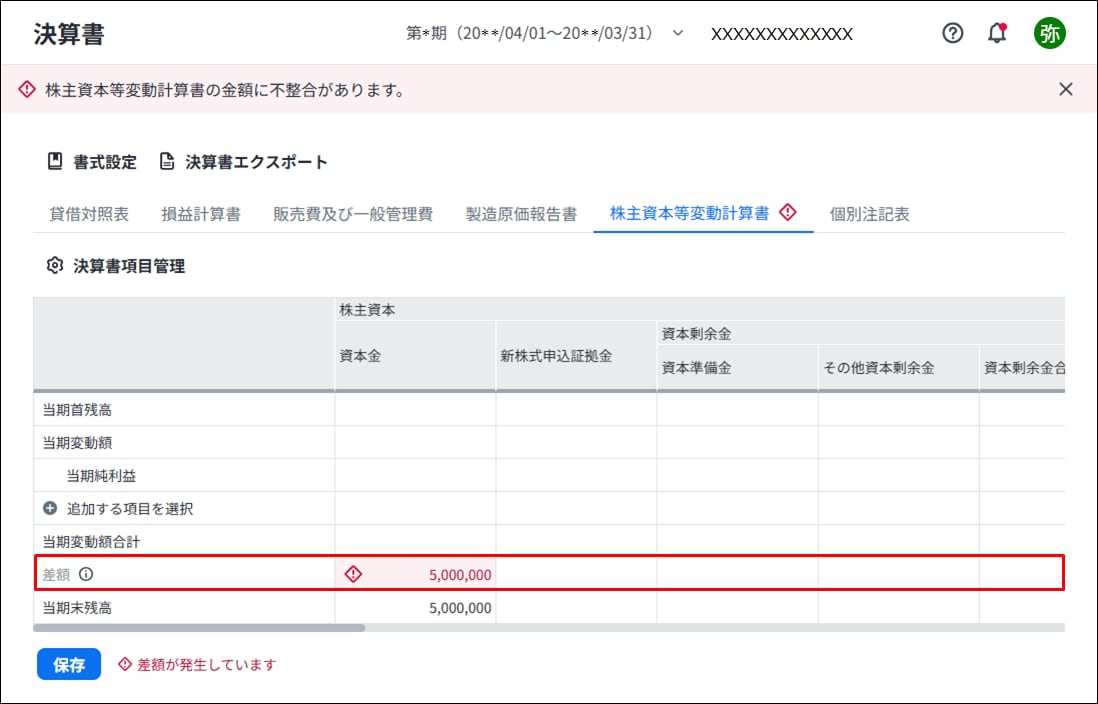Open the 販売費及び一般管理費 tab
Viewport: 1098px width, 704px height.
click(x=353, y=214)
